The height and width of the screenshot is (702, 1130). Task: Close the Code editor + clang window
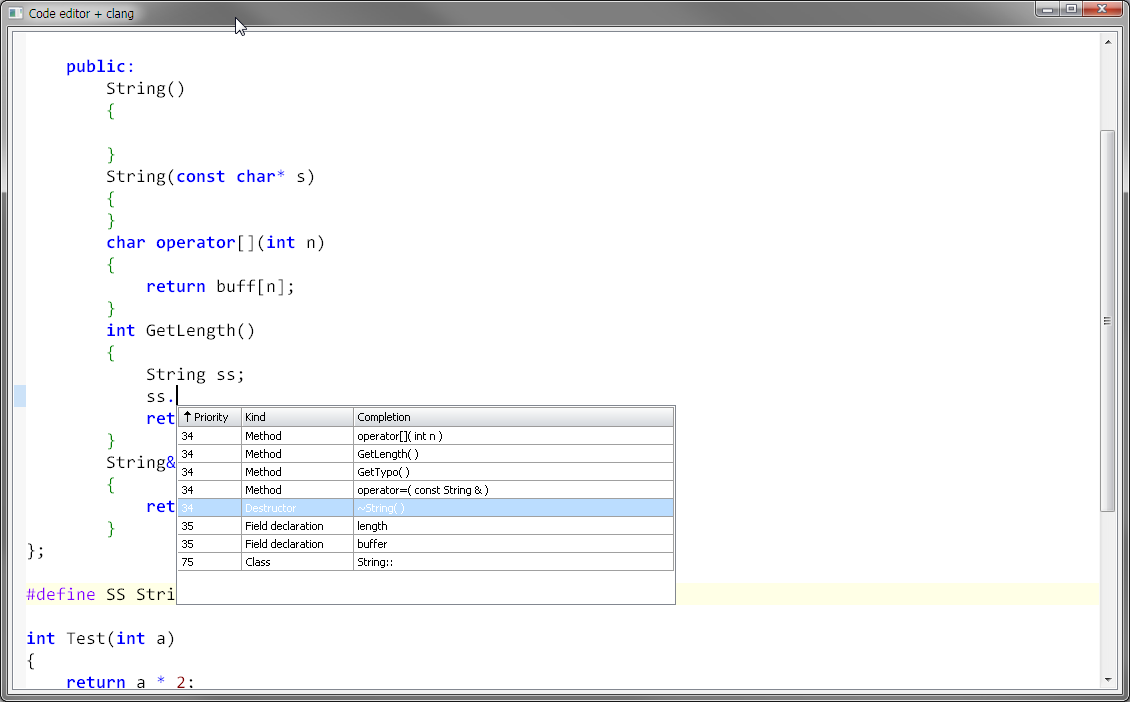click(x=1104, y=9)
